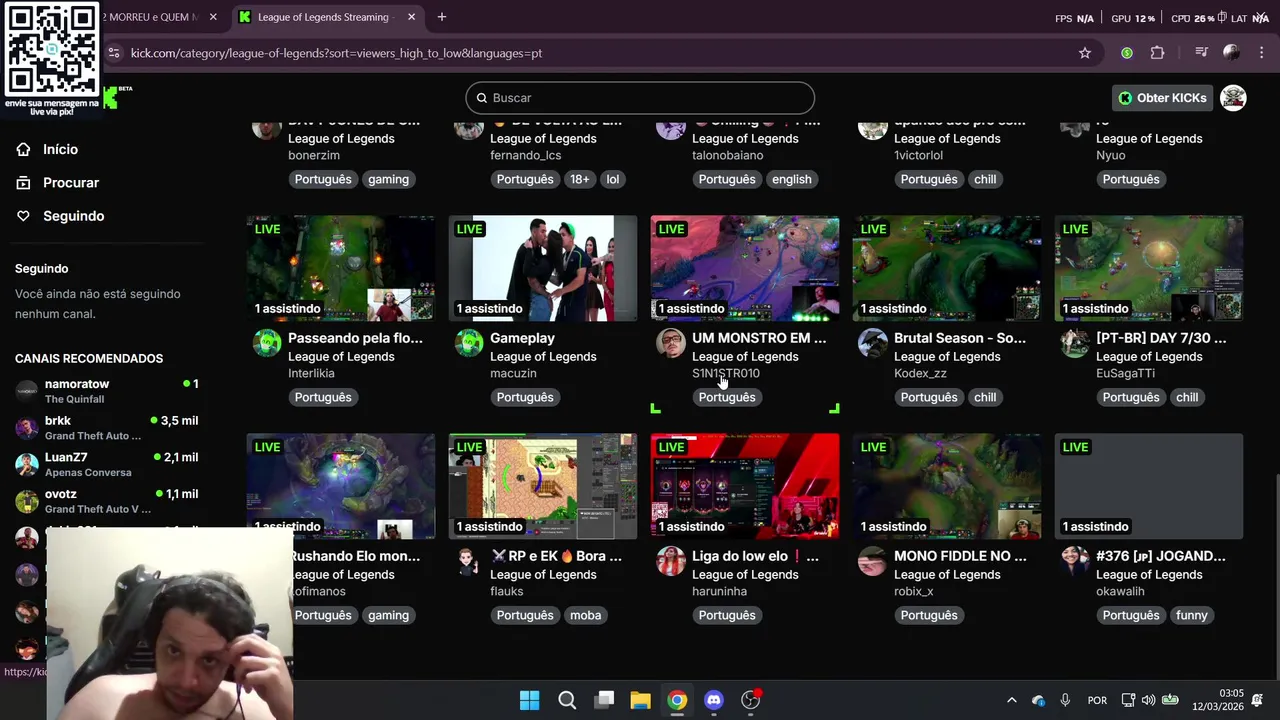Open the Kick user profile avatar
1280x720 pixels.
click(x=1233, y=97)
